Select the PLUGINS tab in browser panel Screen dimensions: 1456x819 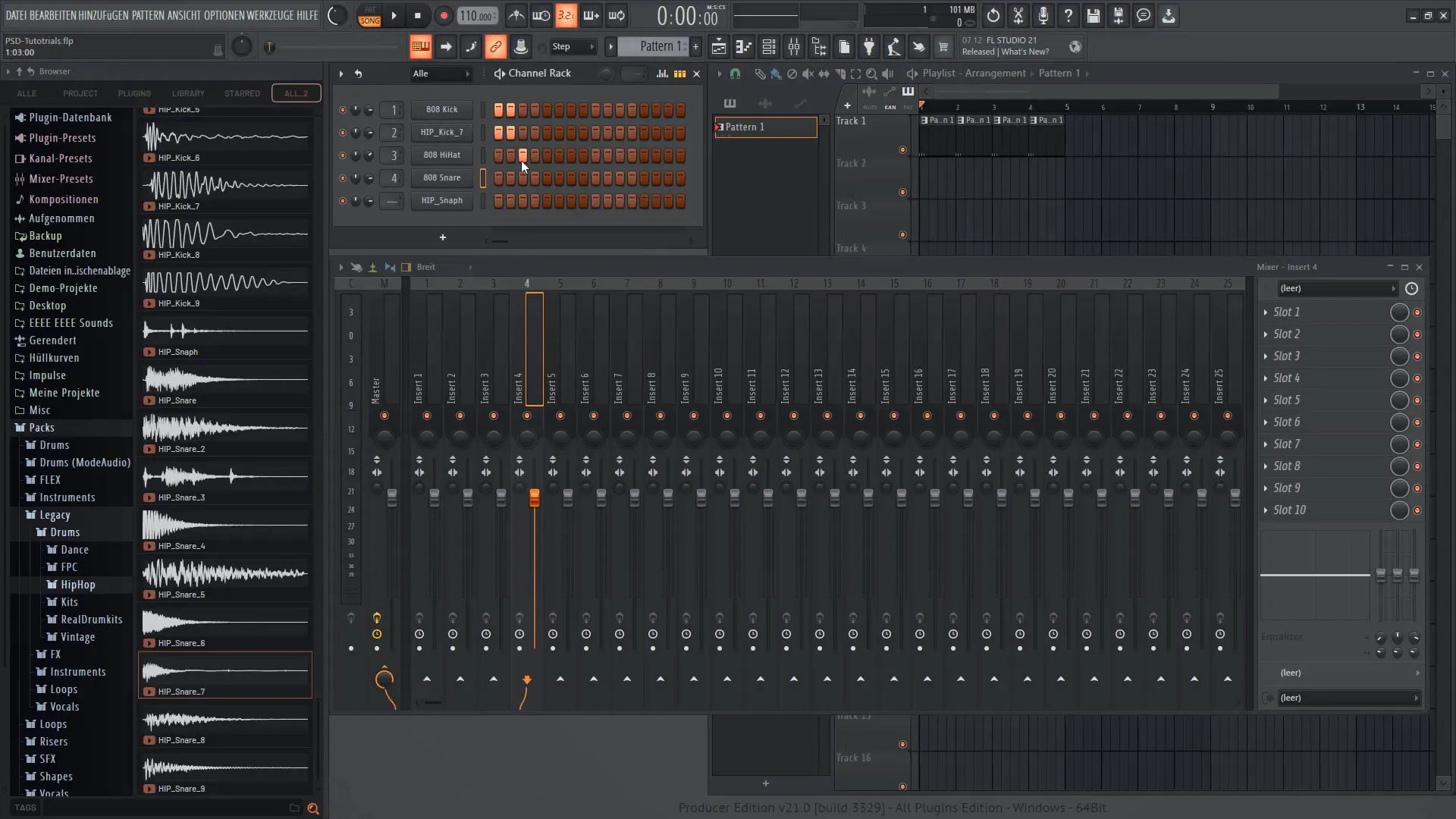point(134,93)
